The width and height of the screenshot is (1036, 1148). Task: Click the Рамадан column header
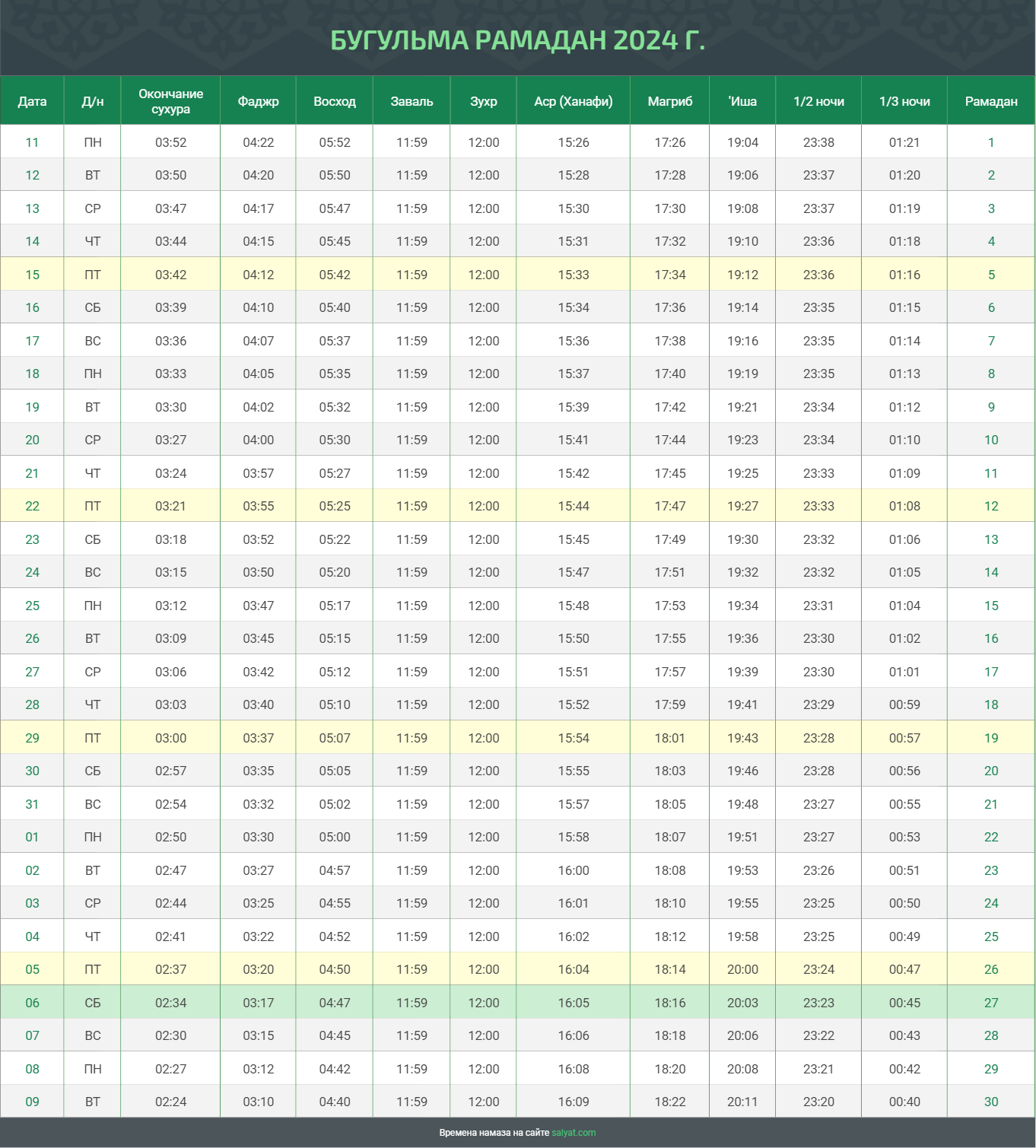pyautogui.click(x=991, y=101)
